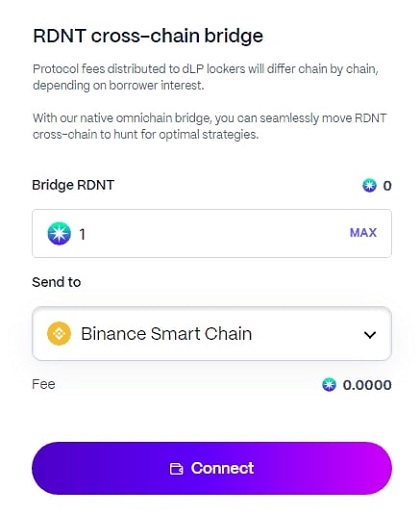Expand the chain selector chevron arrow
The width and height of the screenshot is (420, 515).
tap(370, 334)
